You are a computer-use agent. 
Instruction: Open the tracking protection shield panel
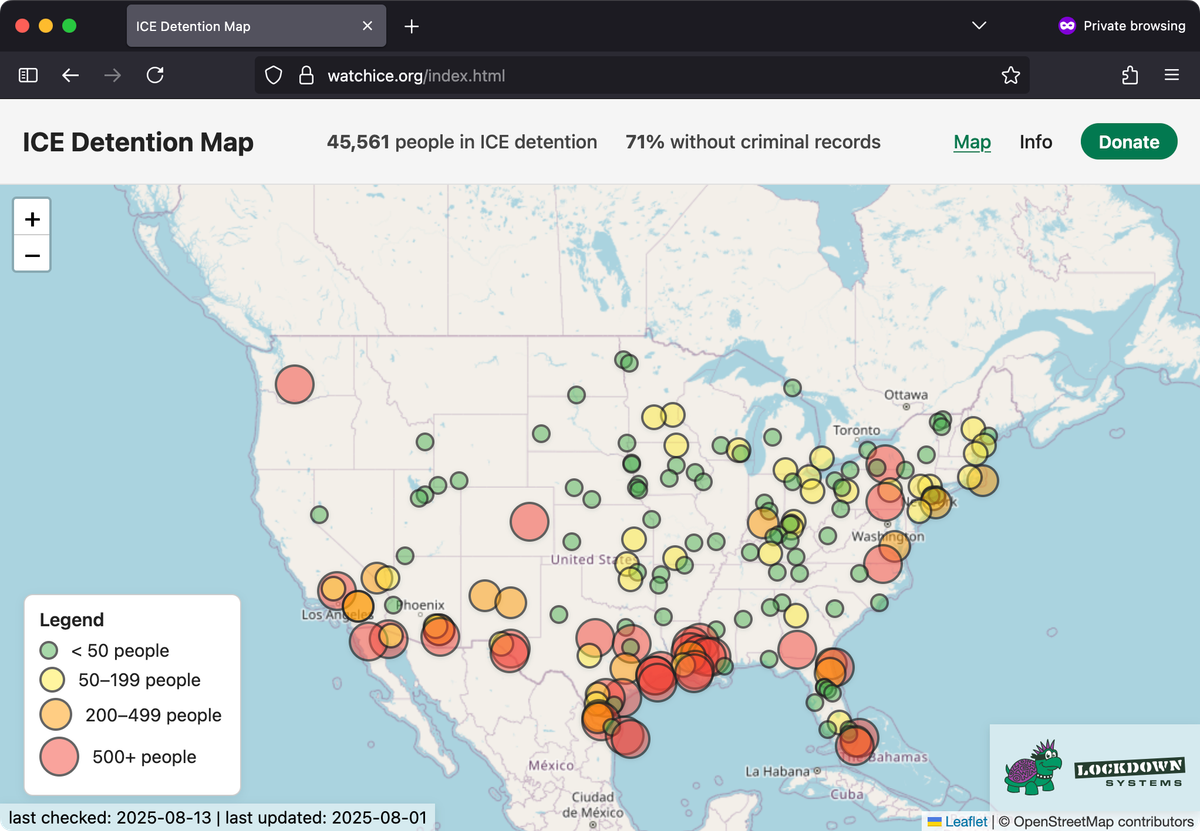click(x=273, y=75)
